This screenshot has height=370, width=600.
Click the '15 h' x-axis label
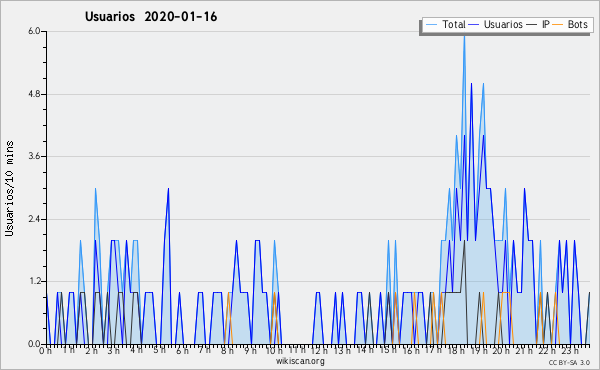click(x=388, y=351)
